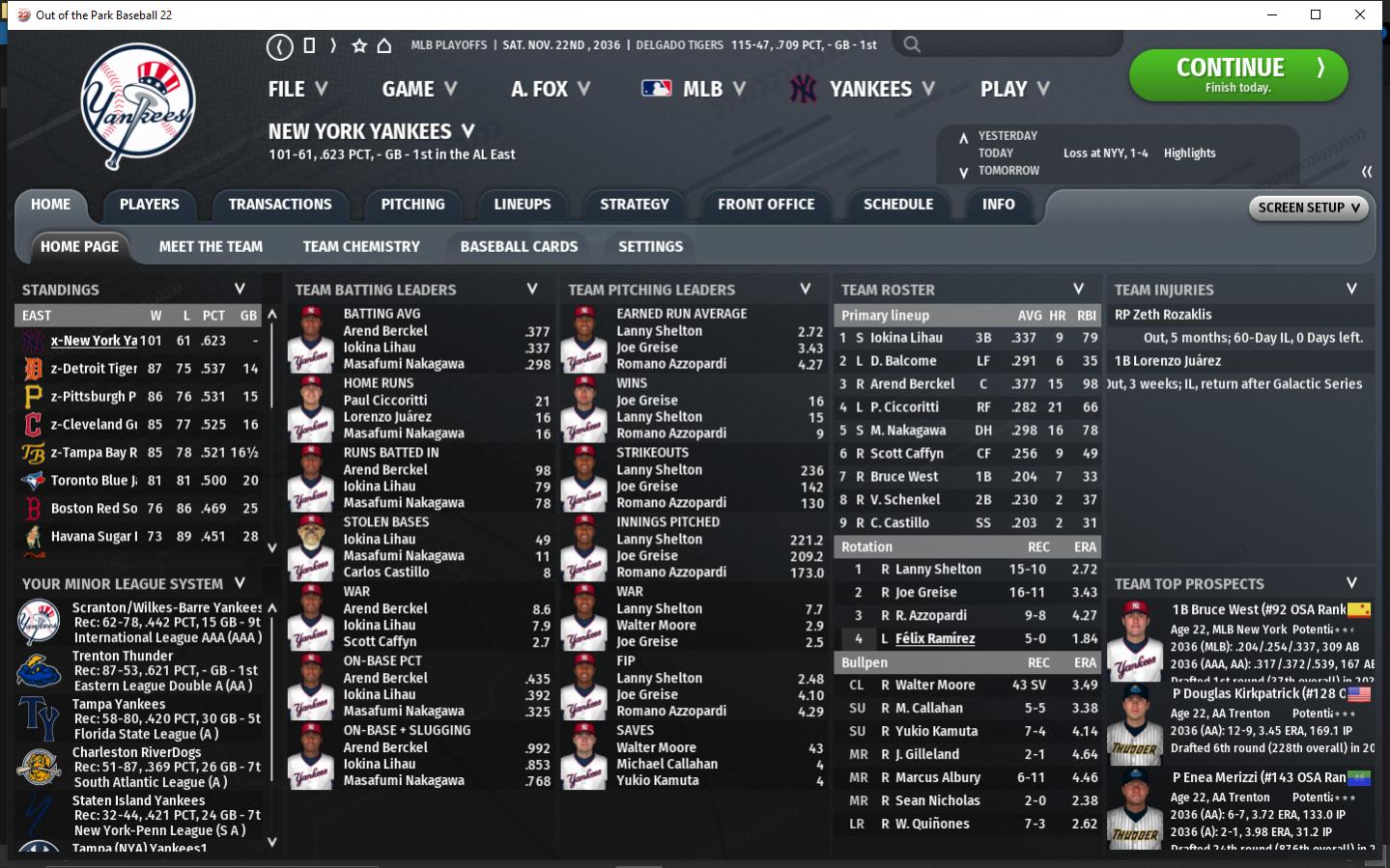Viewport: 1390px width, 868px height.
Task: Go back using the left arrow navigation icon
Action: [280, 45]
